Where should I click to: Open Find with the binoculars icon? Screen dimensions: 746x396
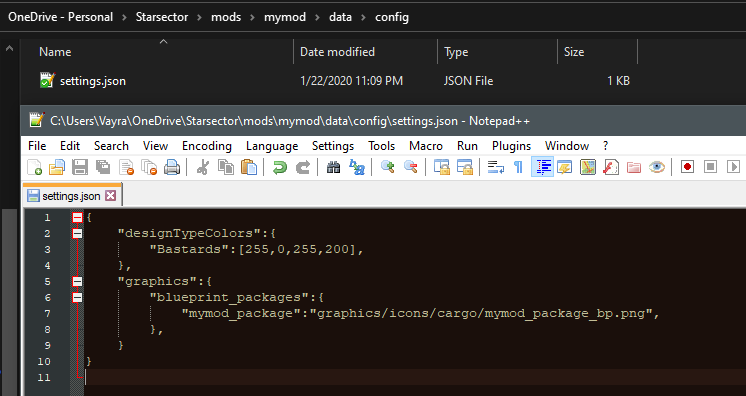coord(334,167)
